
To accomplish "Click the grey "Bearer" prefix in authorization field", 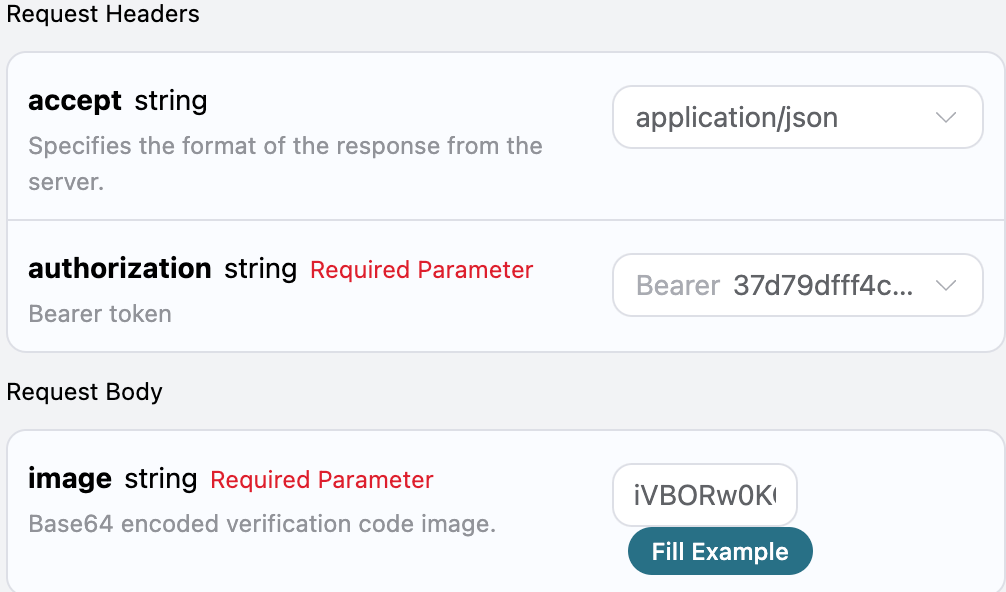I will [678, 286].
